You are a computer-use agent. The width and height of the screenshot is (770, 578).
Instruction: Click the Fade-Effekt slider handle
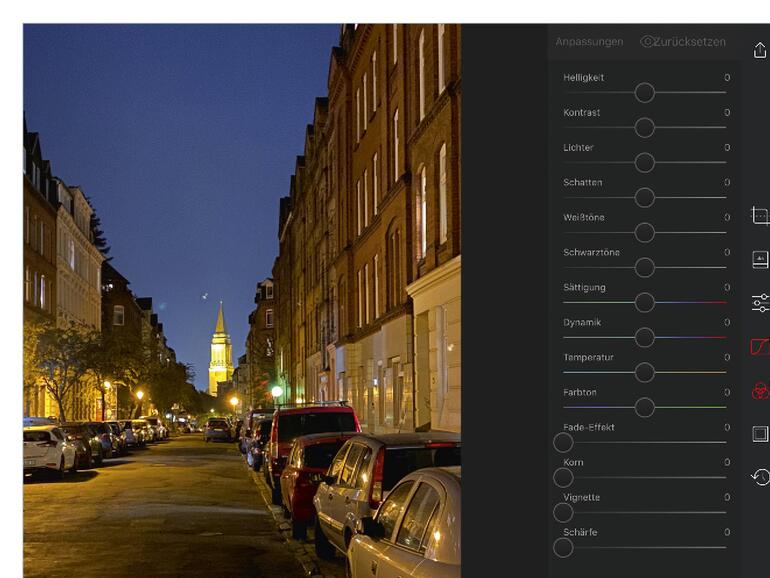[x=564, y=442]
